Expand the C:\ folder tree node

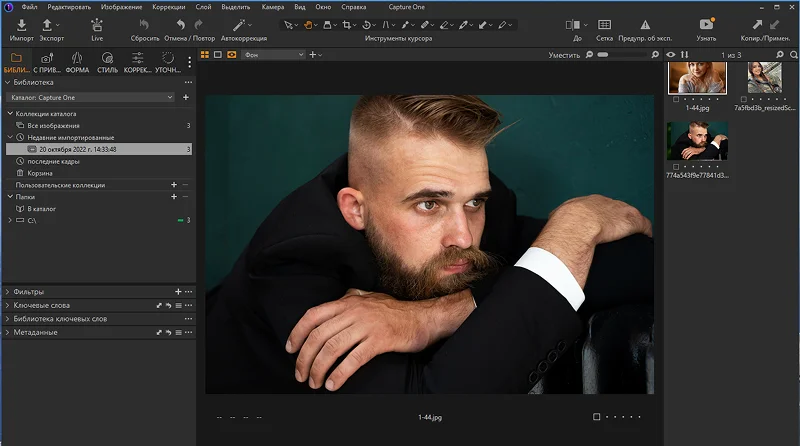(x=9, y=219)
